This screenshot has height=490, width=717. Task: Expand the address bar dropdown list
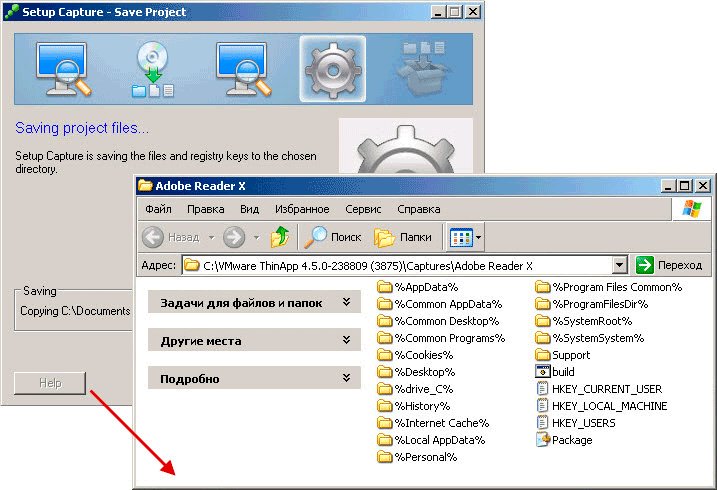coord(620,265)
